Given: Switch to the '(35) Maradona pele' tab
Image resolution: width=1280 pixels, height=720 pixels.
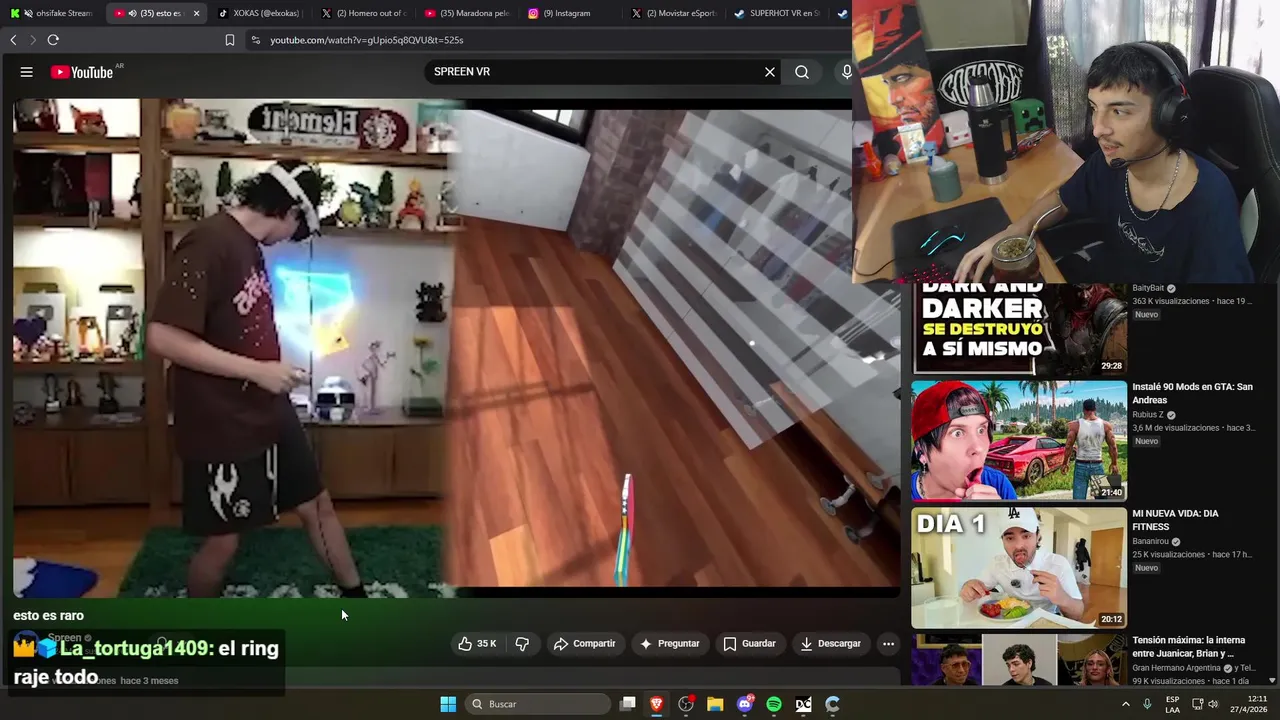Looking at the screenshot, I should tap(466, 13).
